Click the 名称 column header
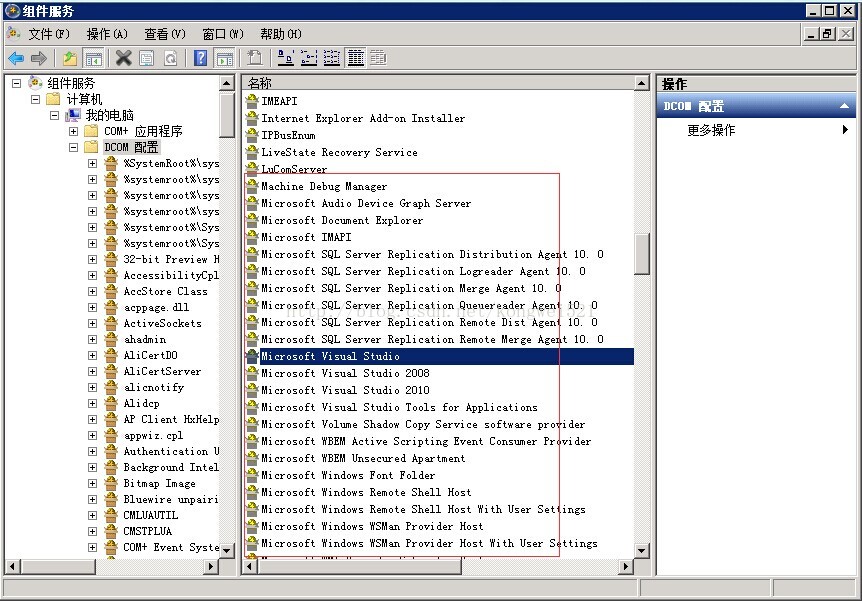The width and height of the screenshot is (862, 601). tap(438, 83)
